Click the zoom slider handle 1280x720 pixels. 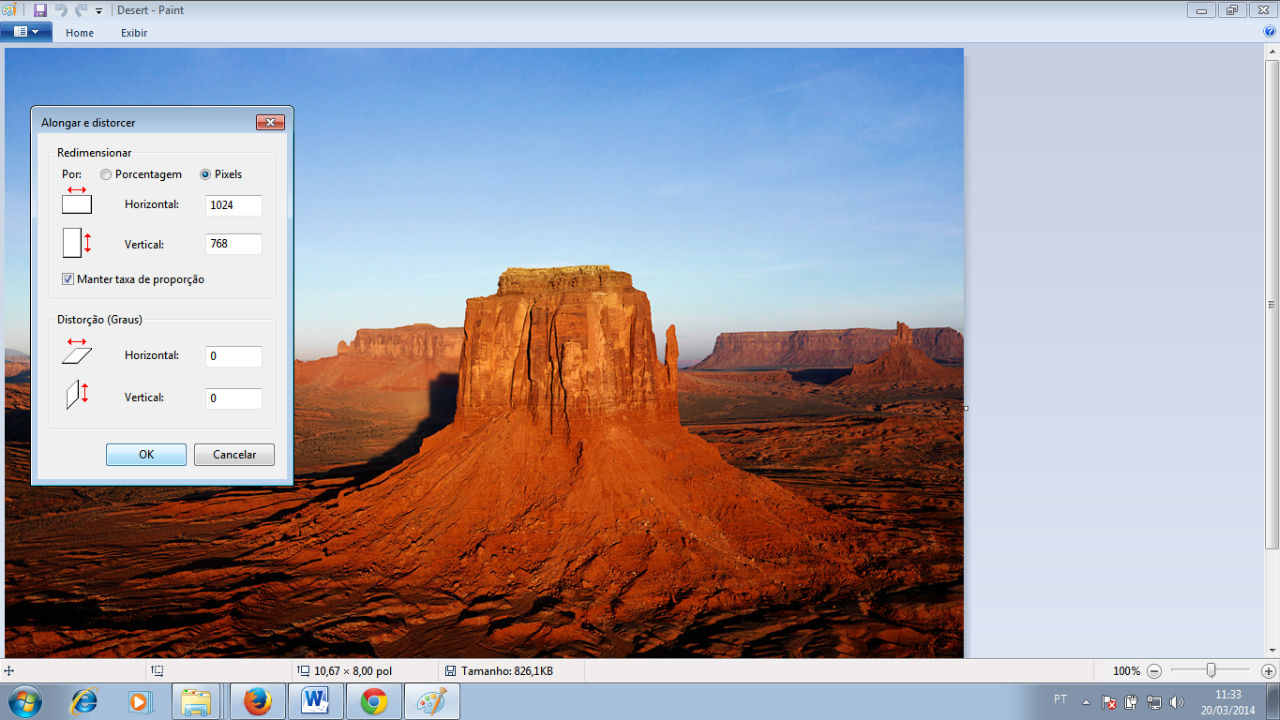point(1211,670)
